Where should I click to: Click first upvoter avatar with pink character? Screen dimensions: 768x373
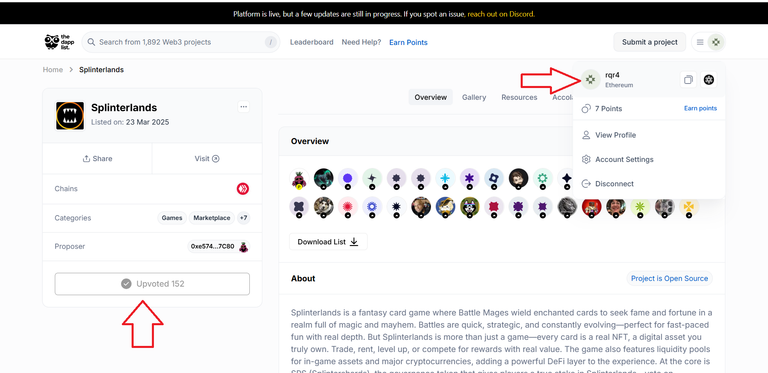click(x=299, y=179)
